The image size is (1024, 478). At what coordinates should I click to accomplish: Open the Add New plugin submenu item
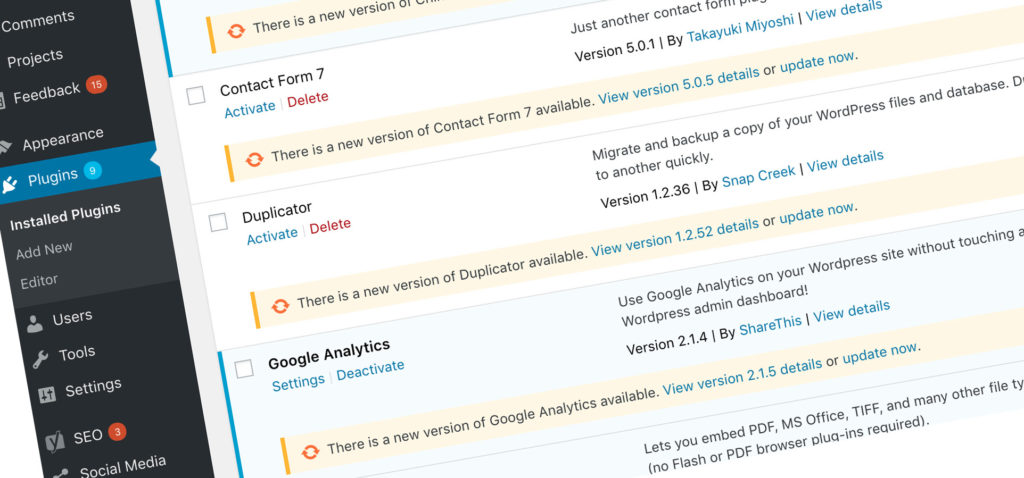click(x=44, y=250)
